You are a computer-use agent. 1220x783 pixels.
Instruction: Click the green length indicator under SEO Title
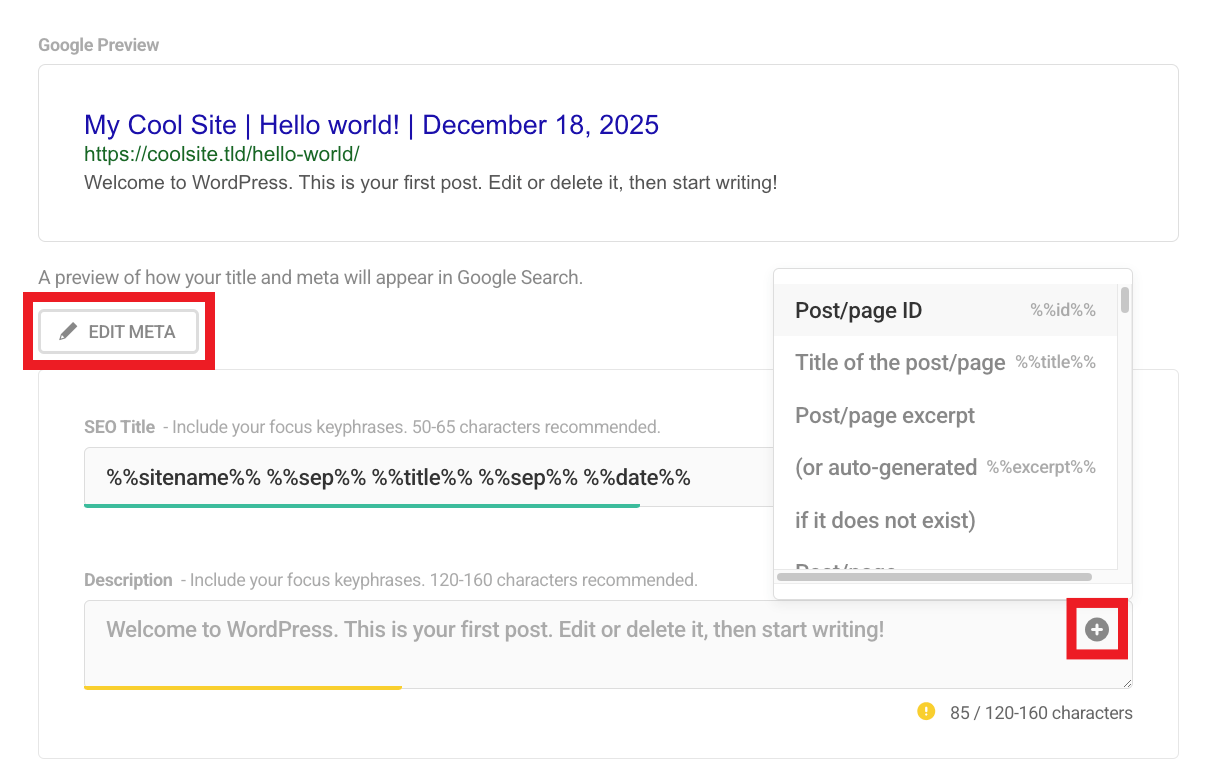click(x=362, y=506)
